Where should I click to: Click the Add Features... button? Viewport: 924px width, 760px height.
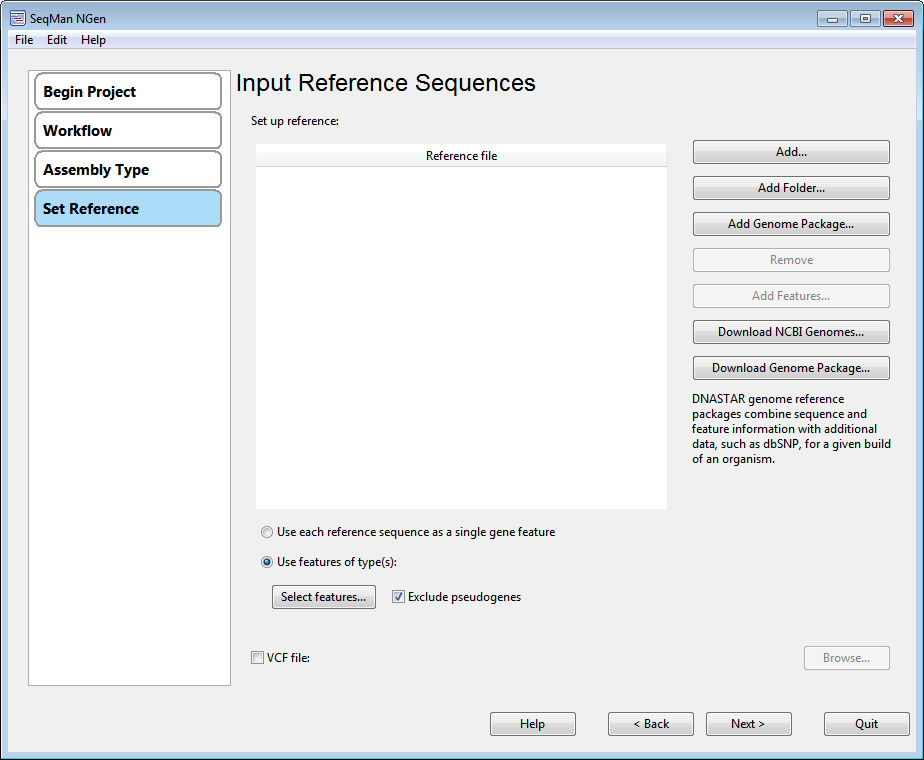pyautogui.click(x=791, y=296)
